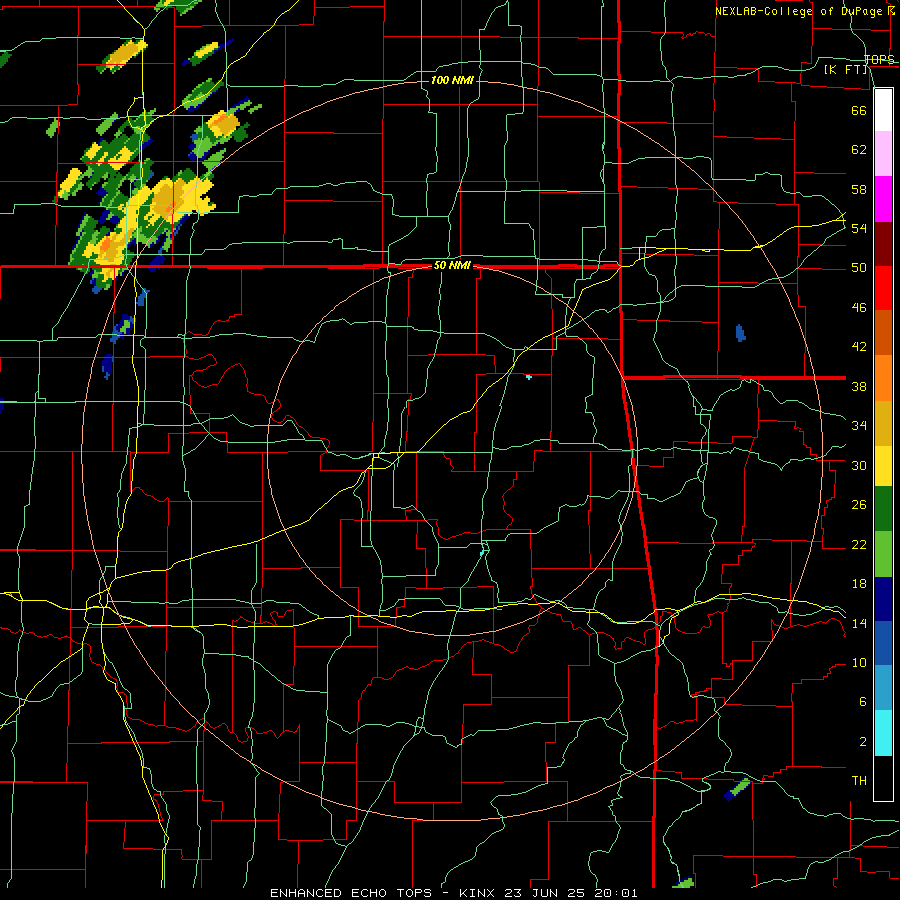Select the dark maroon legend color band
The width and height of the screenshot is (900, 900).
point(883,243)
